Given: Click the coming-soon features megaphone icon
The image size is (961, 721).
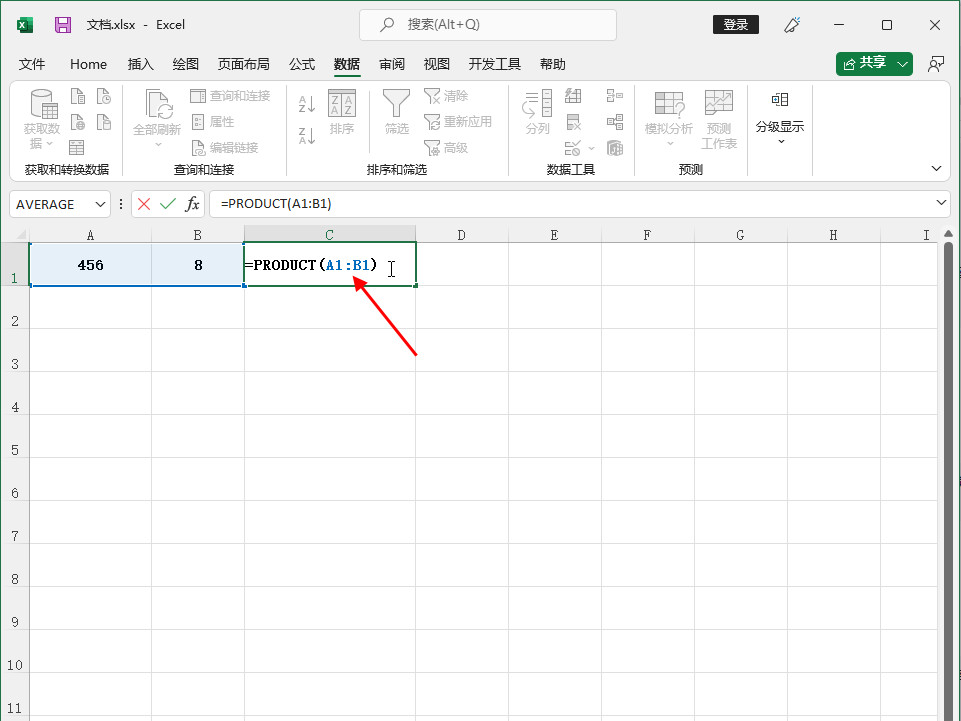Looking at the screenshot, I should (x=792, y=25).
